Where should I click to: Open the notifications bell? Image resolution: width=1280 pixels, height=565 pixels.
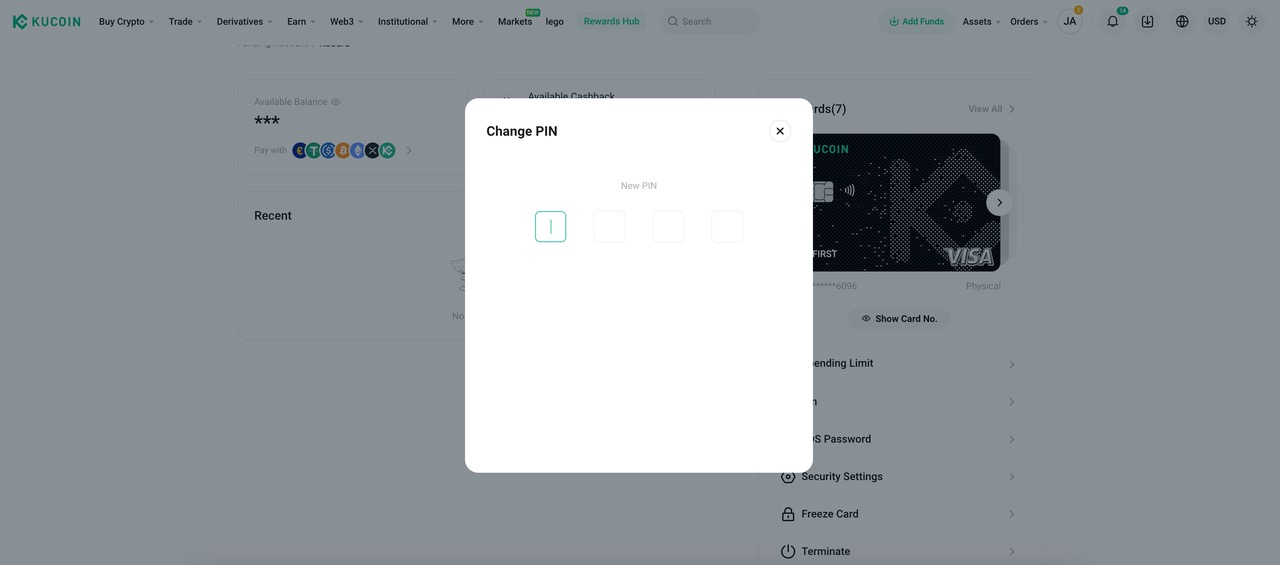pos(1112,21)
